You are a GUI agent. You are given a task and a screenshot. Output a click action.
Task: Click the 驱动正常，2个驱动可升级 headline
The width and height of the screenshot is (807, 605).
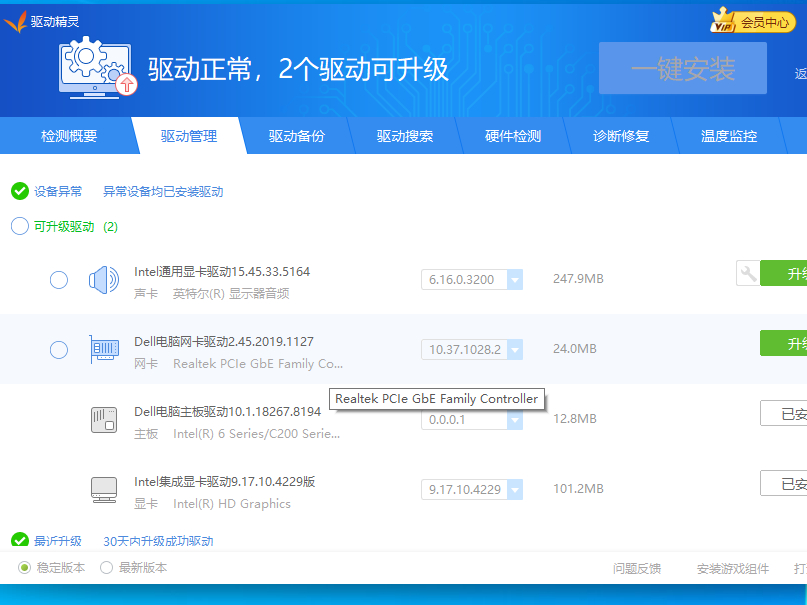[x=299, y=69]
